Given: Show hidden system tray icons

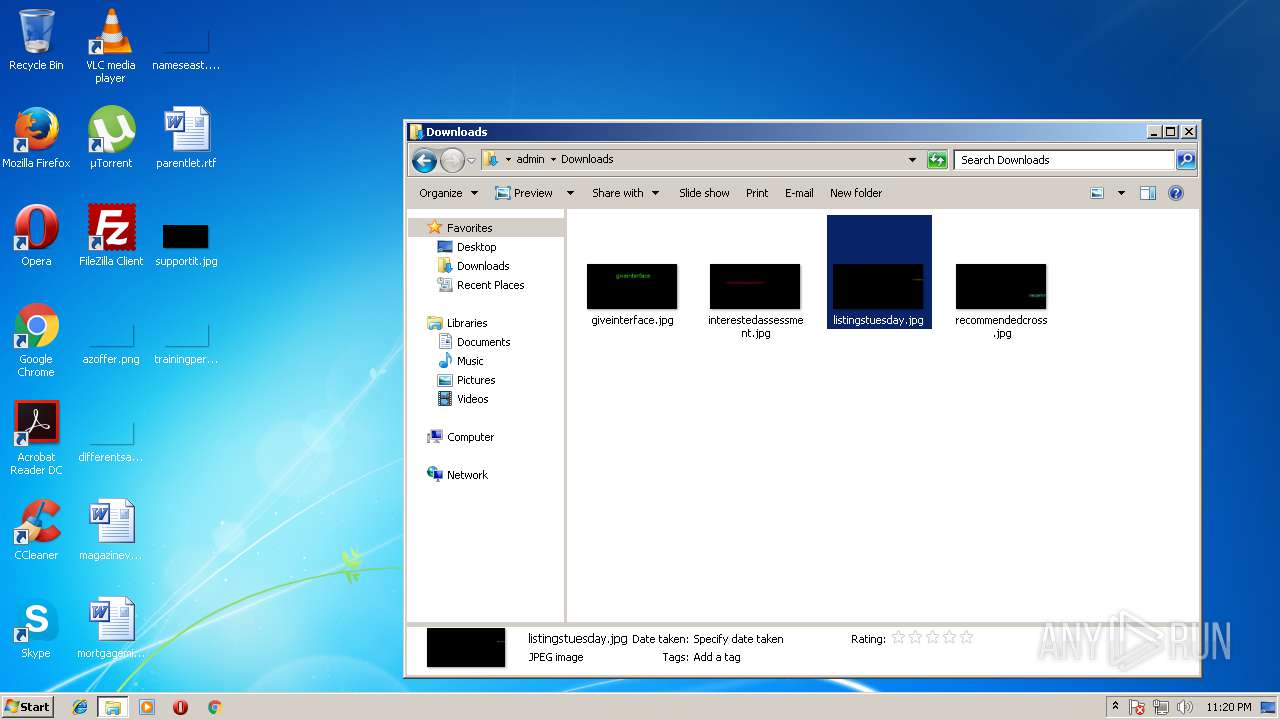Looking at the screenshot, I should (x=1115, y=707).
